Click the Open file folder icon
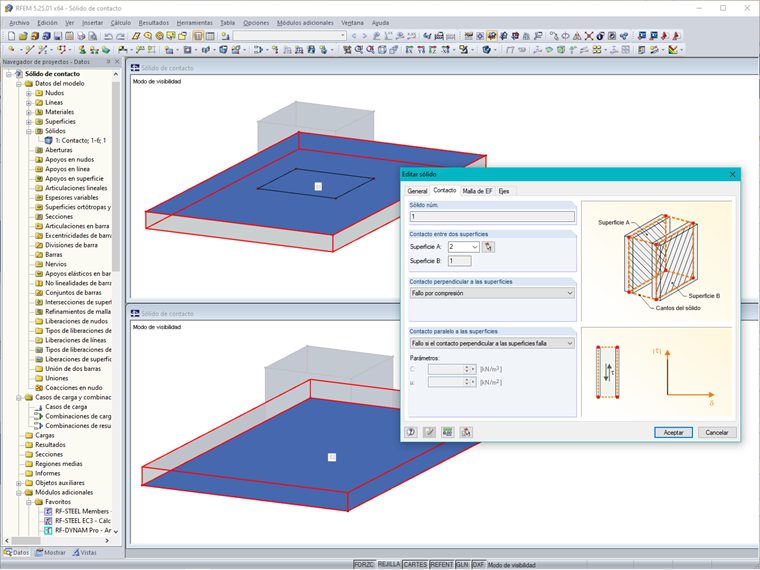The image size is (760, 570). (23, 36)
